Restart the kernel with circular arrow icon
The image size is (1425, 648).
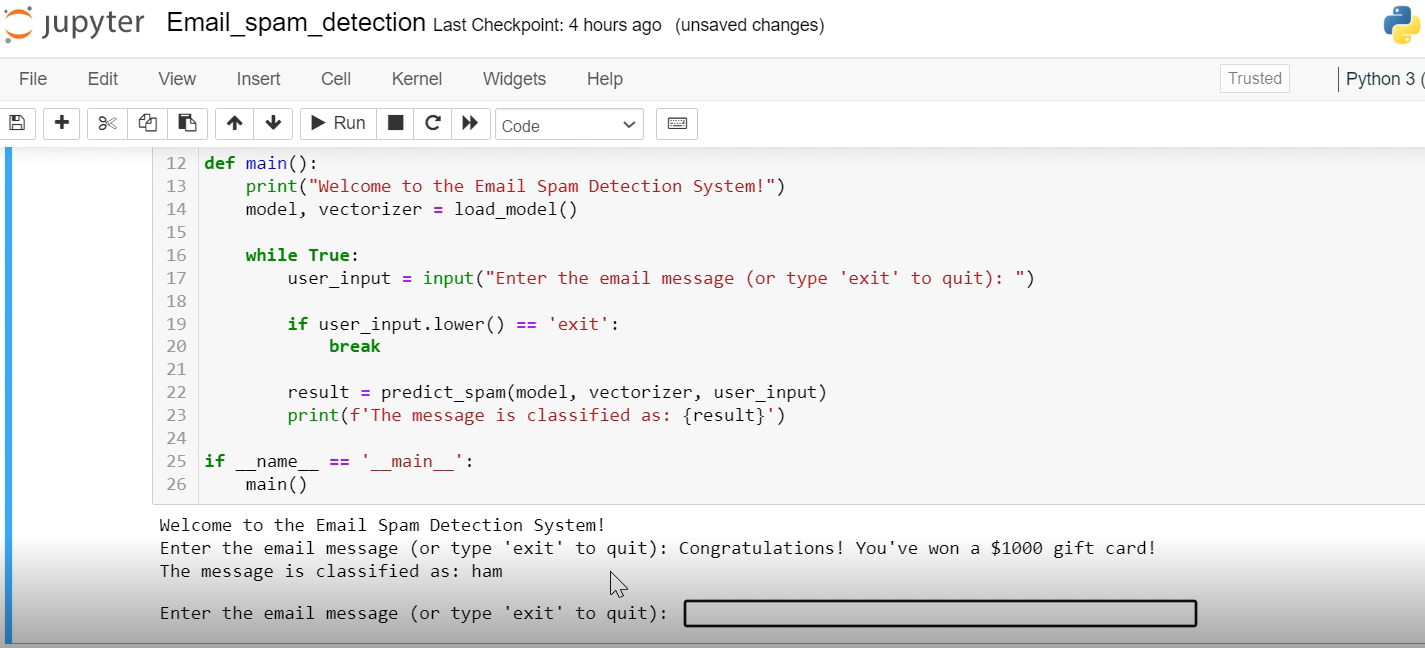(x=433, y=124)
